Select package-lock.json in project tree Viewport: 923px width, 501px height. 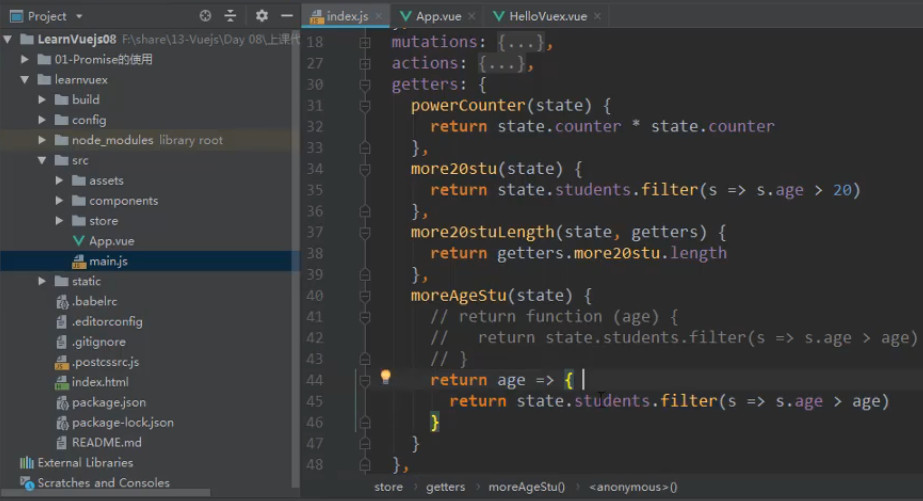click(x=122, y=422)
